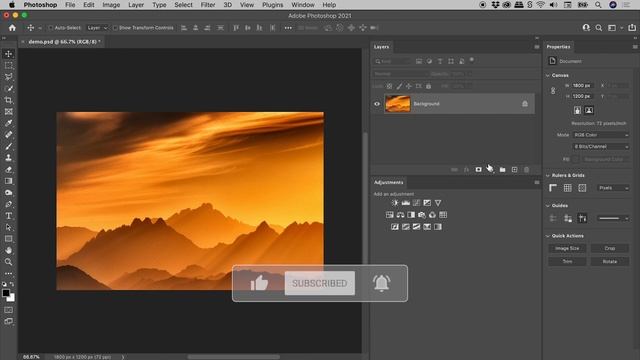This screenshot has width=640, height=360.
Task: Select the Lasso tool
Action: [8, 77]
